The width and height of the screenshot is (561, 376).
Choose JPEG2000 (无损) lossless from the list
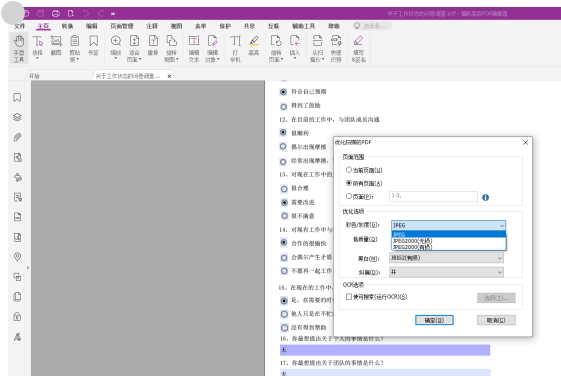[449, 241]
